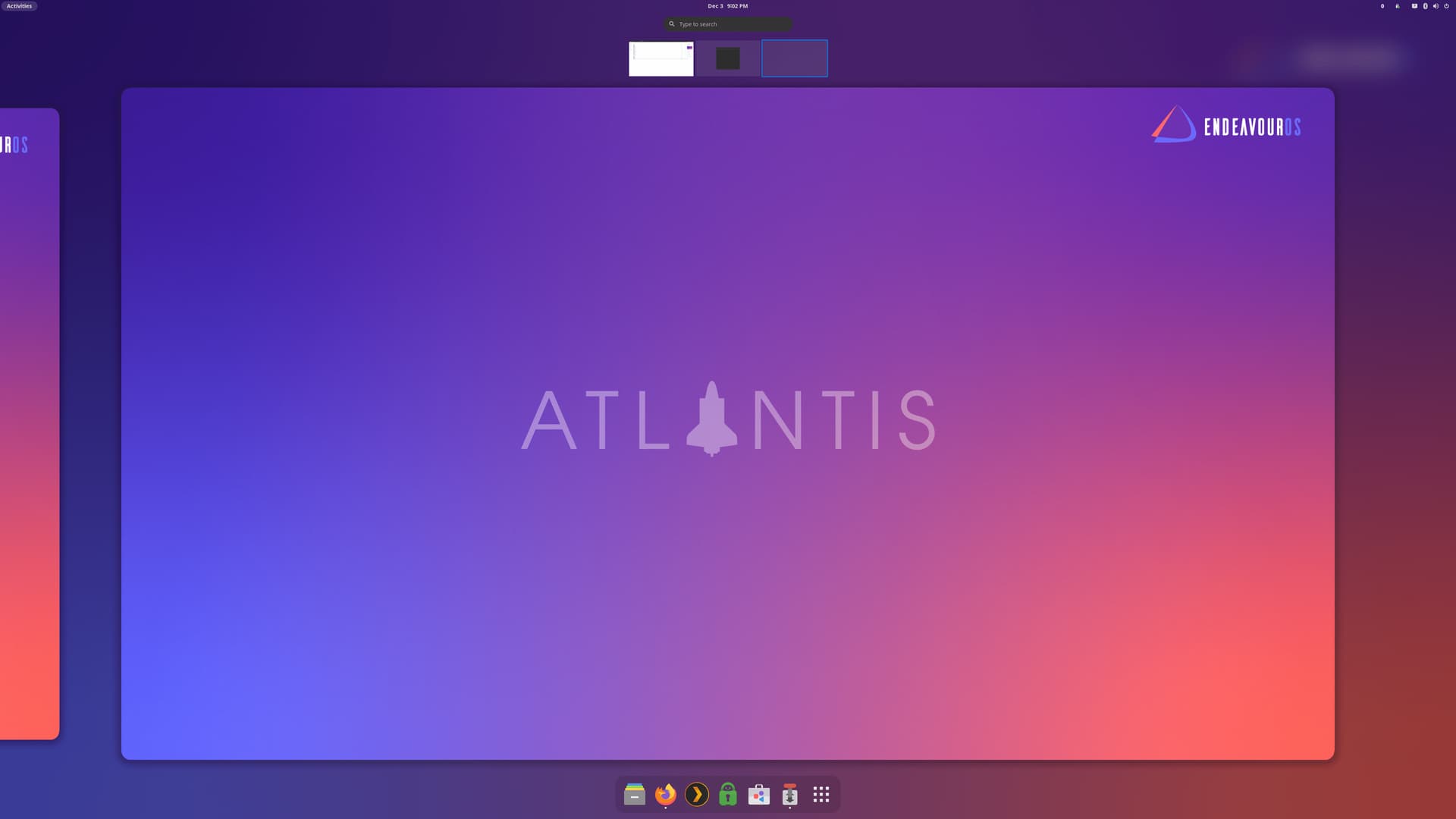Click the volume speaker icon in top bar
Image resolution: width=1456 pixels, height=819 pixels.
coord(1436,6)
